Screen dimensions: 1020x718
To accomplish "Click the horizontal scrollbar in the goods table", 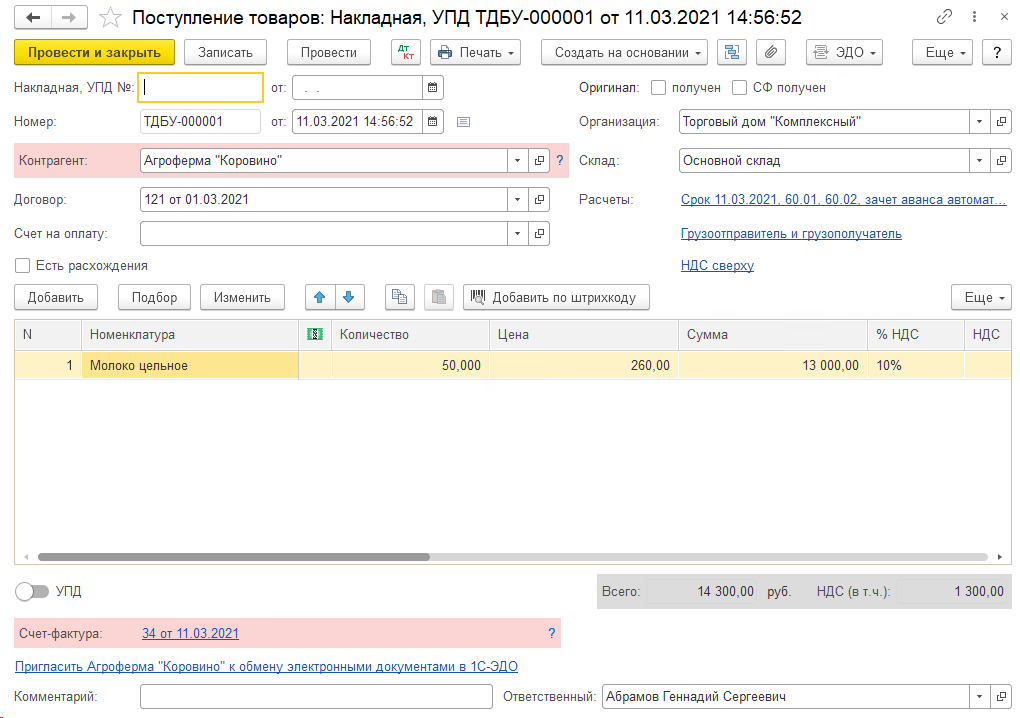I will (x=234, y=557).
